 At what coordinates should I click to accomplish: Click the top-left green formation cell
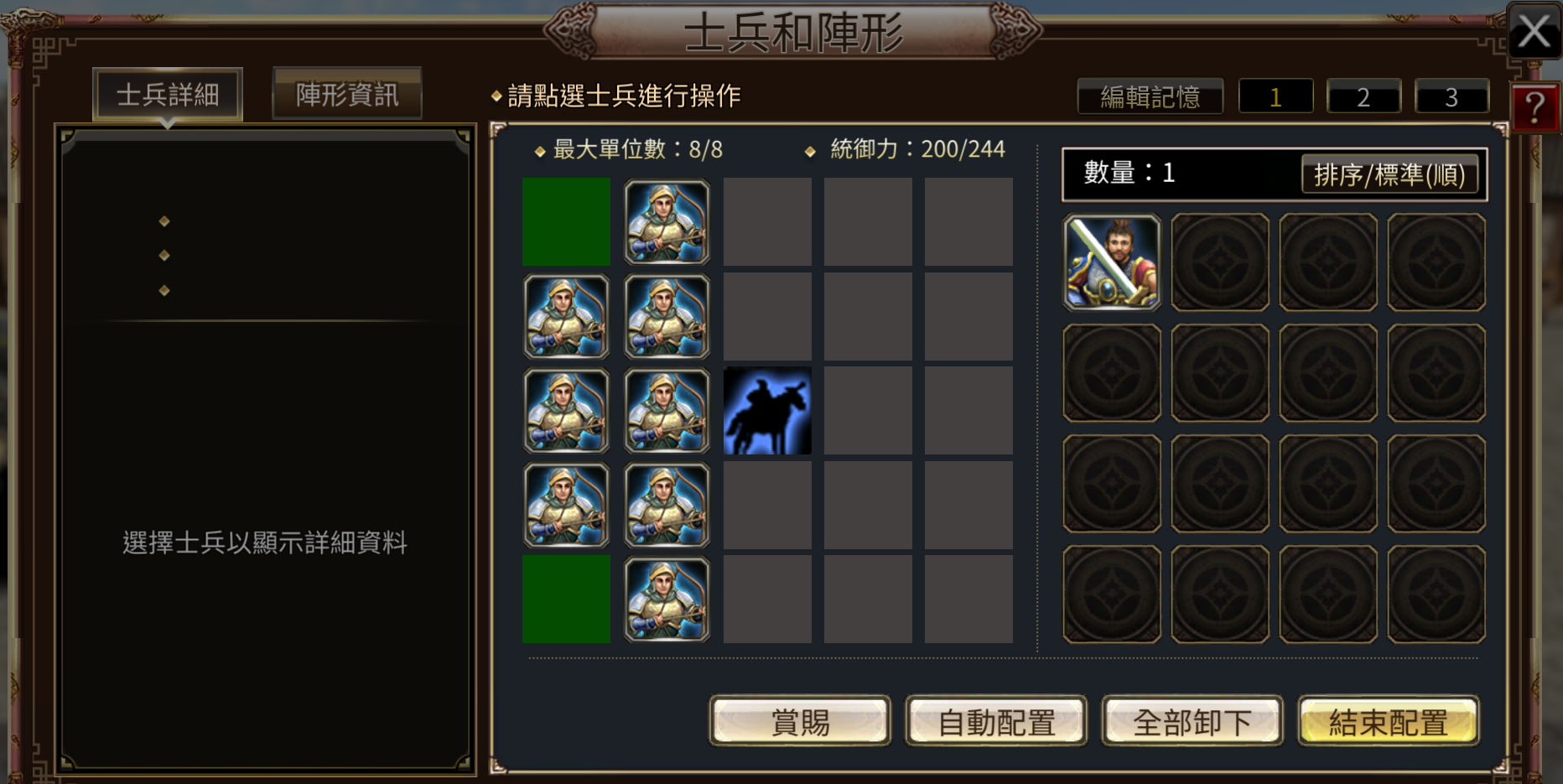tap(566, 222)
